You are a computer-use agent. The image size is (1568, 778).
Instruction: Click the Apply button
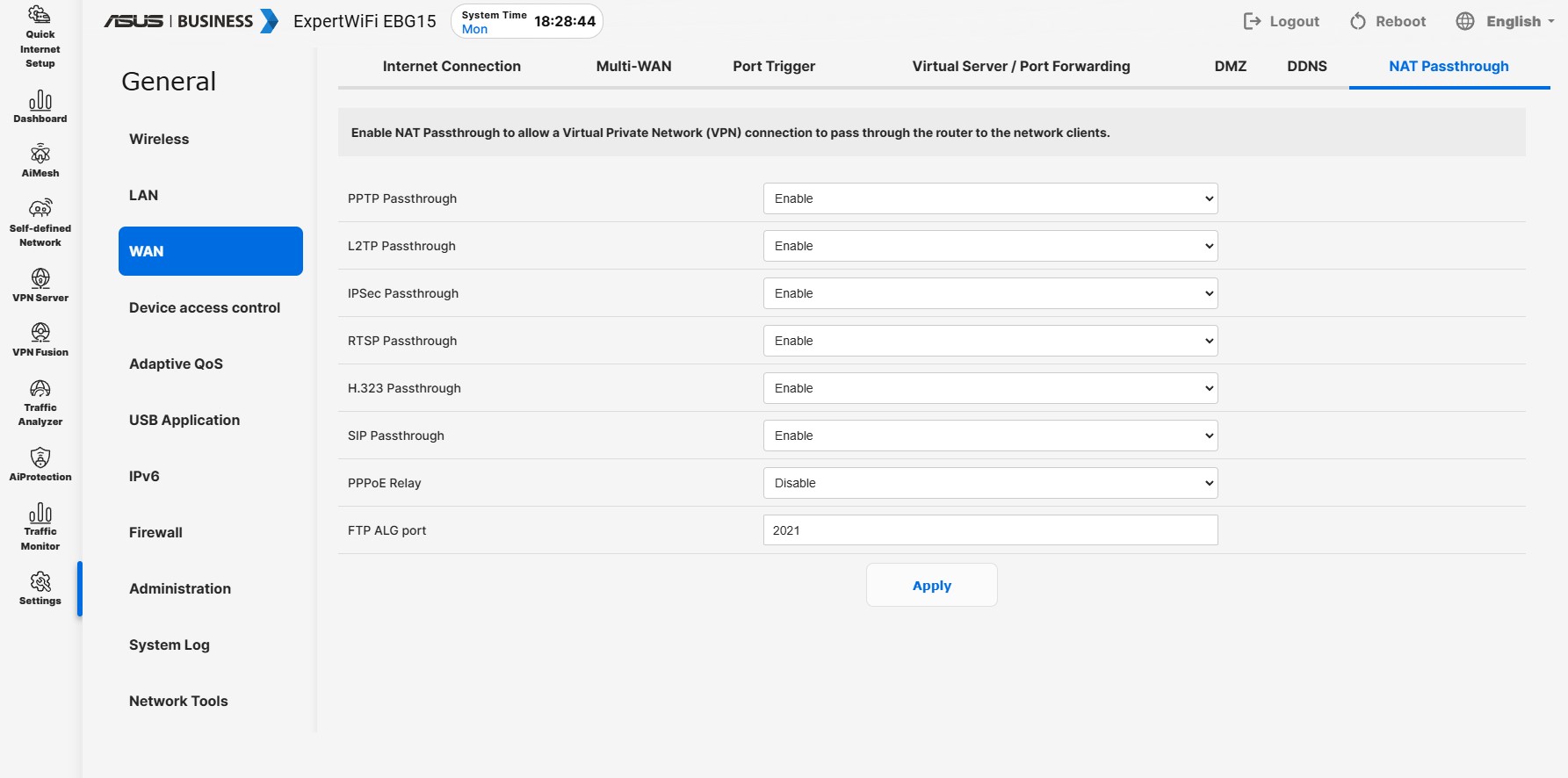[x=931, y=586]
